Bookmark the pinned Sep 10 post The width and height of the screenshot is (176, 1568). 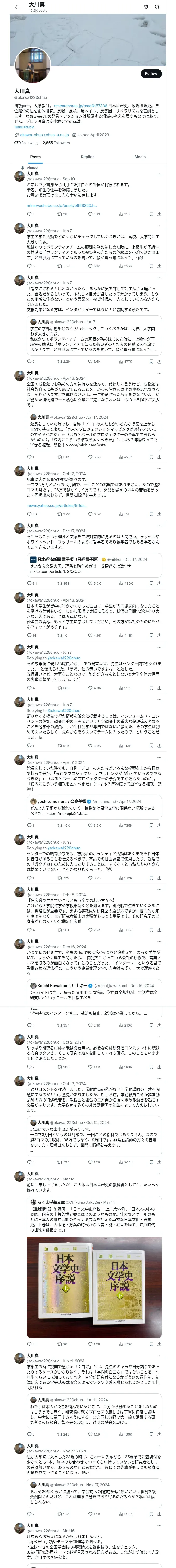pos(150,214)
